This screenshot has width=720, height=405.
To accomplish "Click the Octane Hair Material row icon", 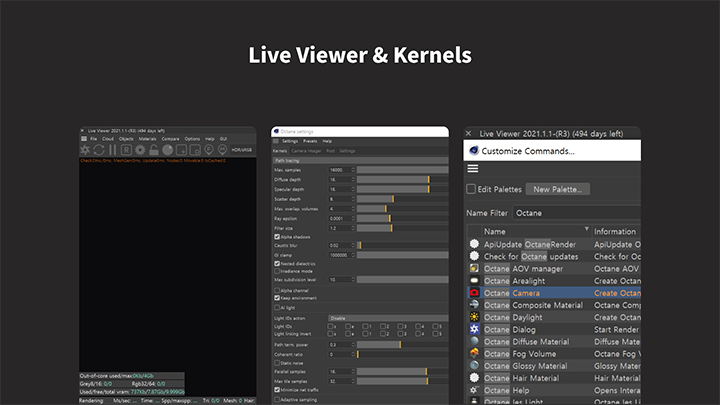I will tap(474, 377).
